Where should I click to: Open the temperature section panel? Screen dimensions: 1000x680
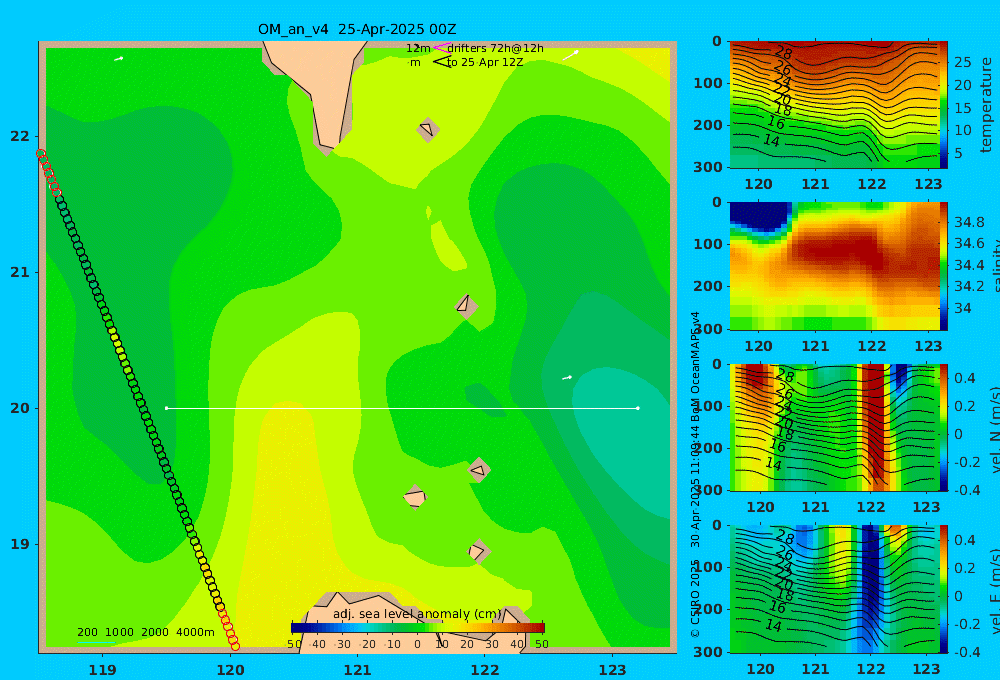(834, 105)
